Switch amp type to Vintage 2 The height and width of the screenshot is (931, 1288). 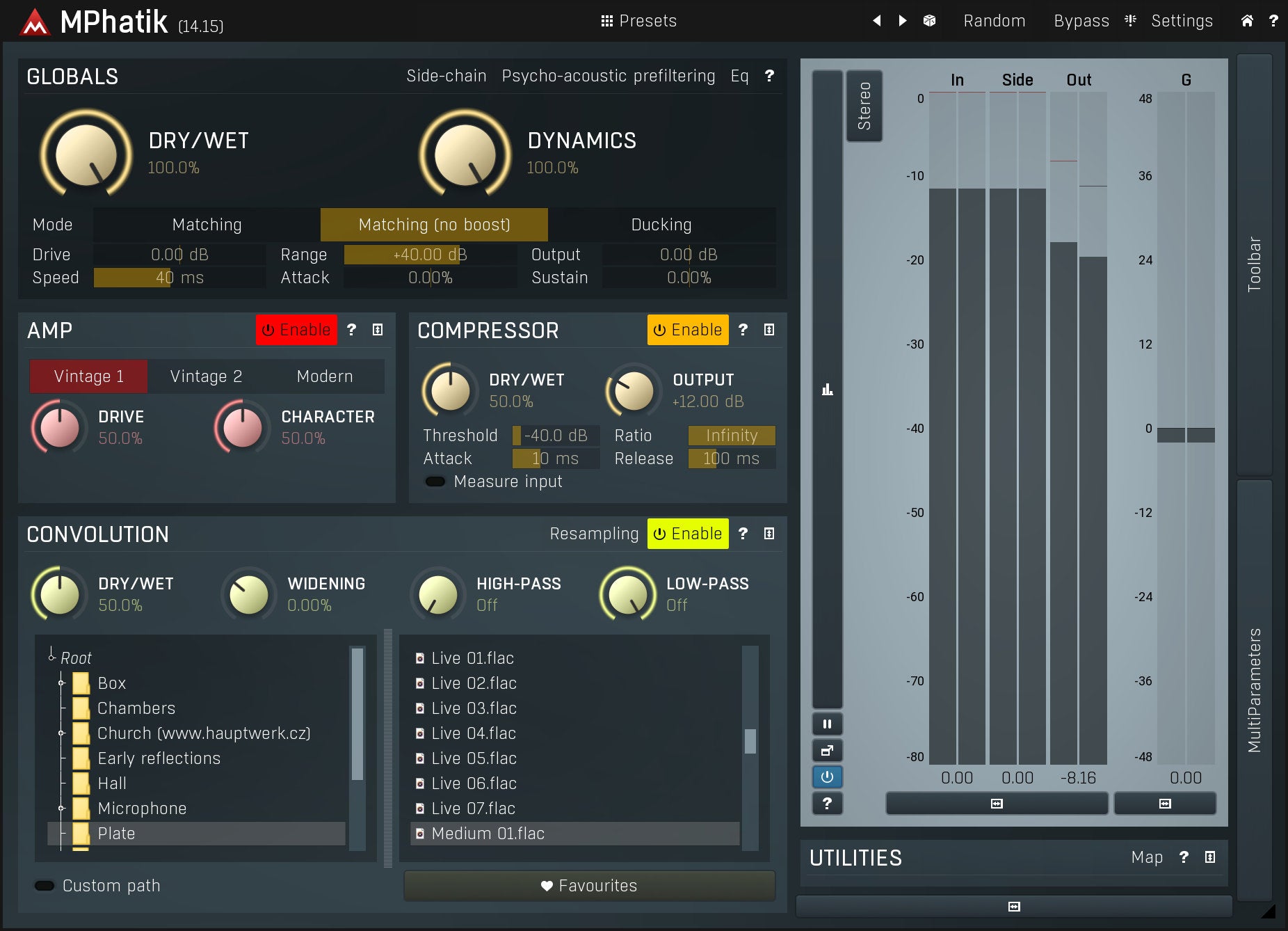coord(206,376)
